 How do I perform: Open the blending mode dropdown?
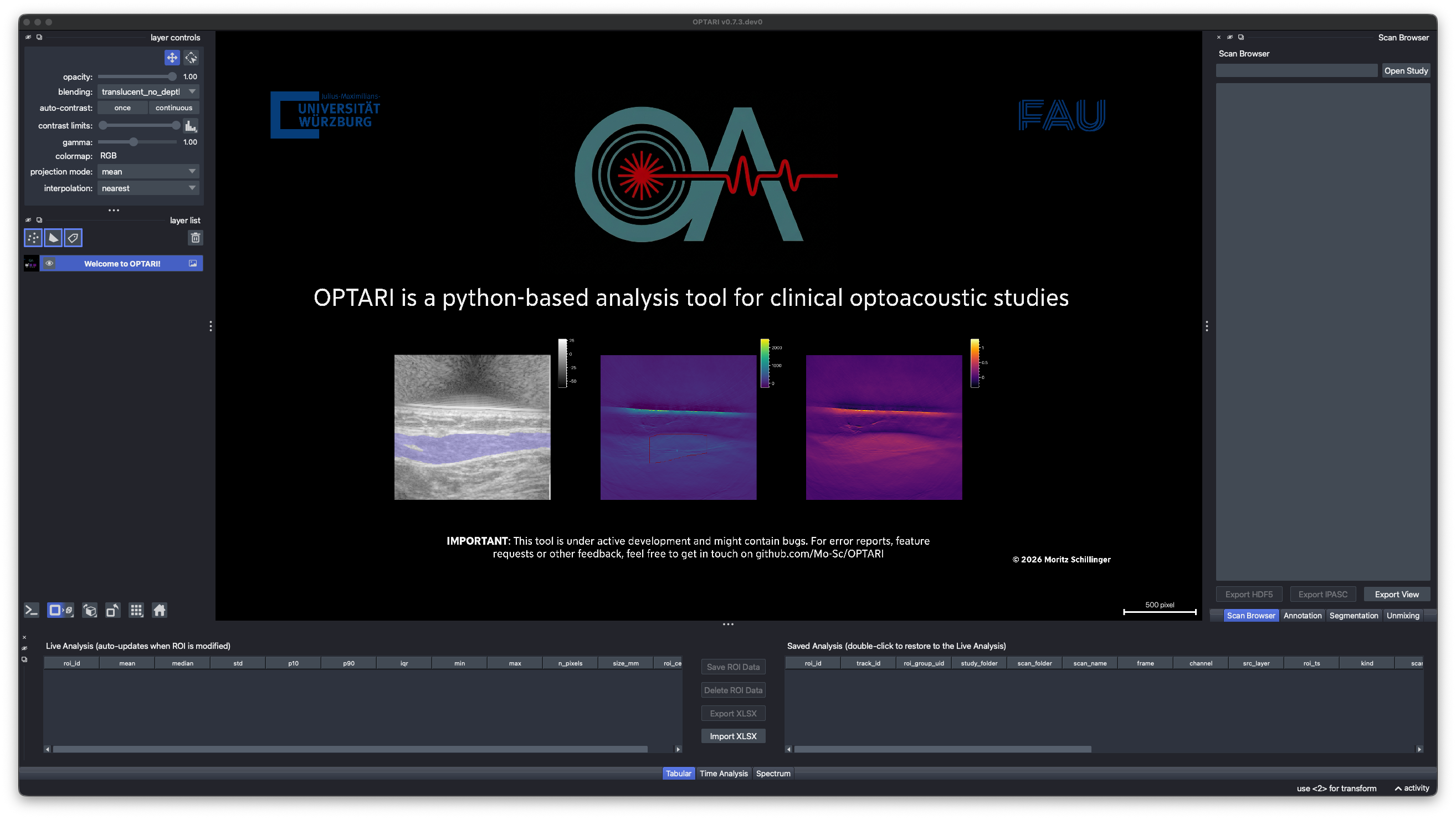point(148,91)
